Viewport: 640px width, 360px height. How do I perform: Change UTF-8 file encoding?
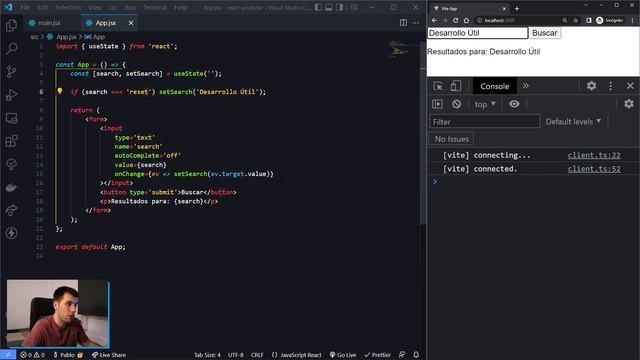pyautogui.click(x=236, y=355)
